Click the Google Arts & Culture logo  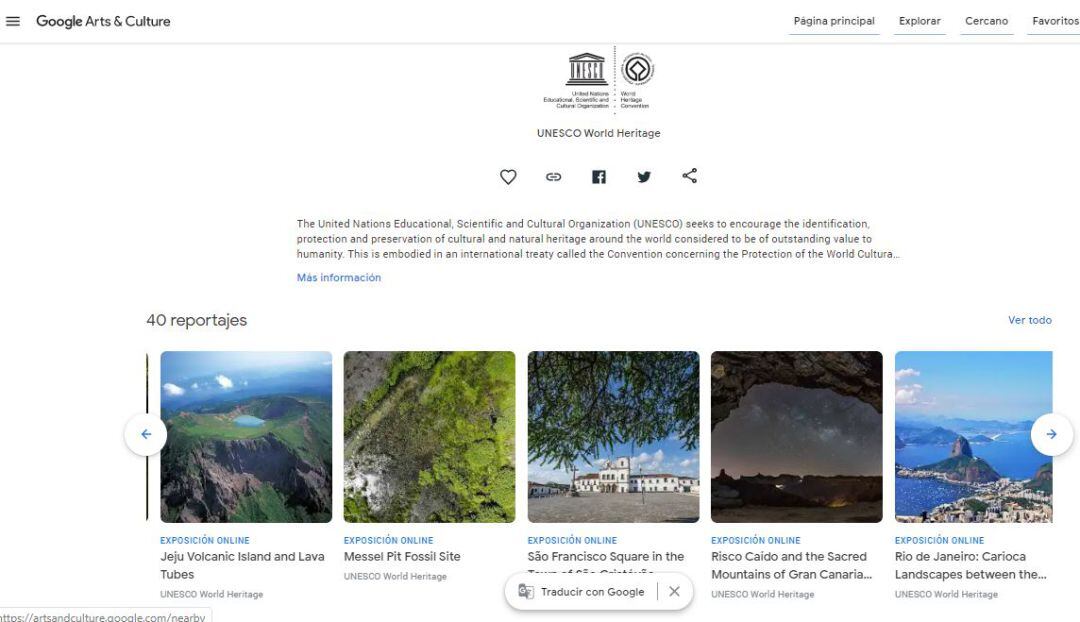click(x=103, y=21)
